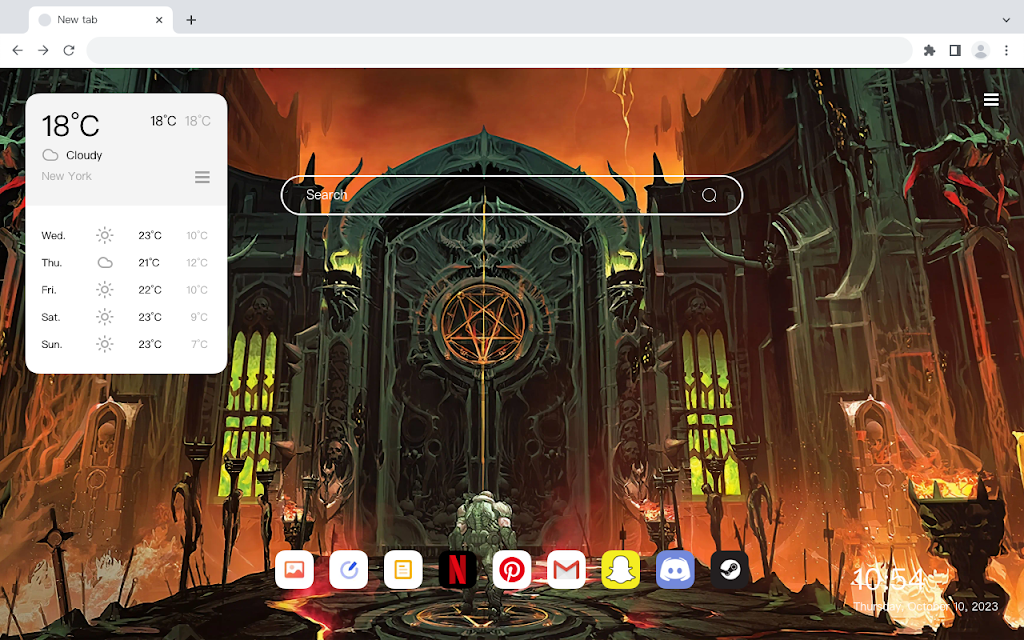Open a new browser tab
The image size is (1024, 640).
tap(191, 20)
